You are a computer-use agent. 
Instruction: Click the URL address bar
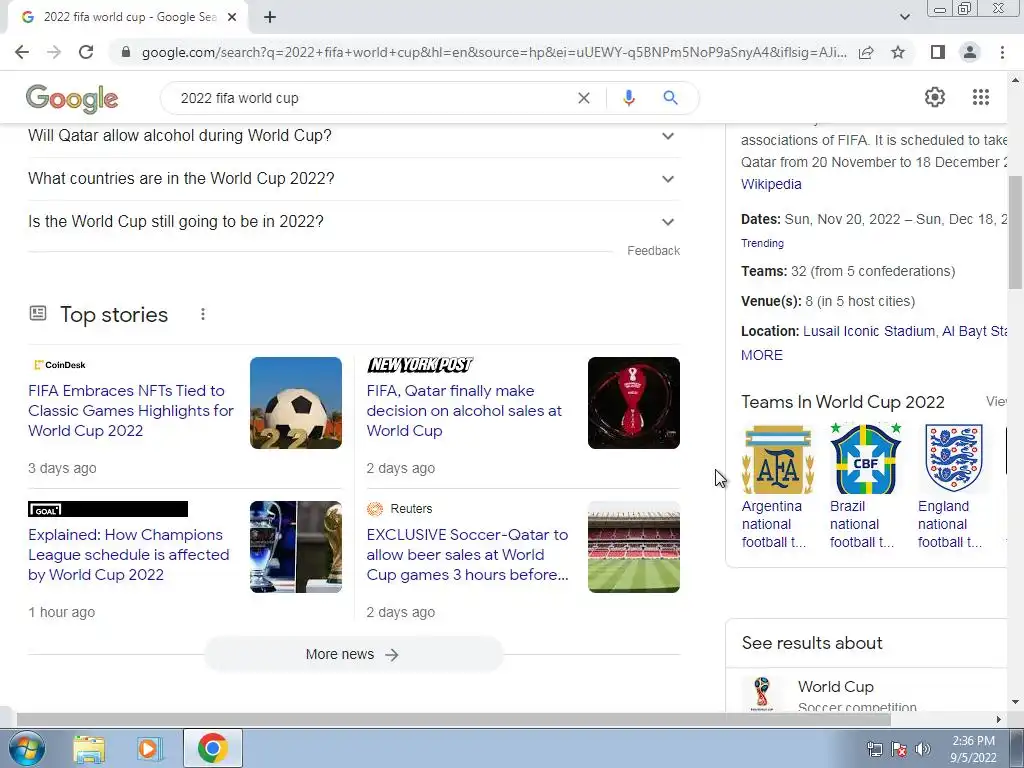[x=494, y=52]
